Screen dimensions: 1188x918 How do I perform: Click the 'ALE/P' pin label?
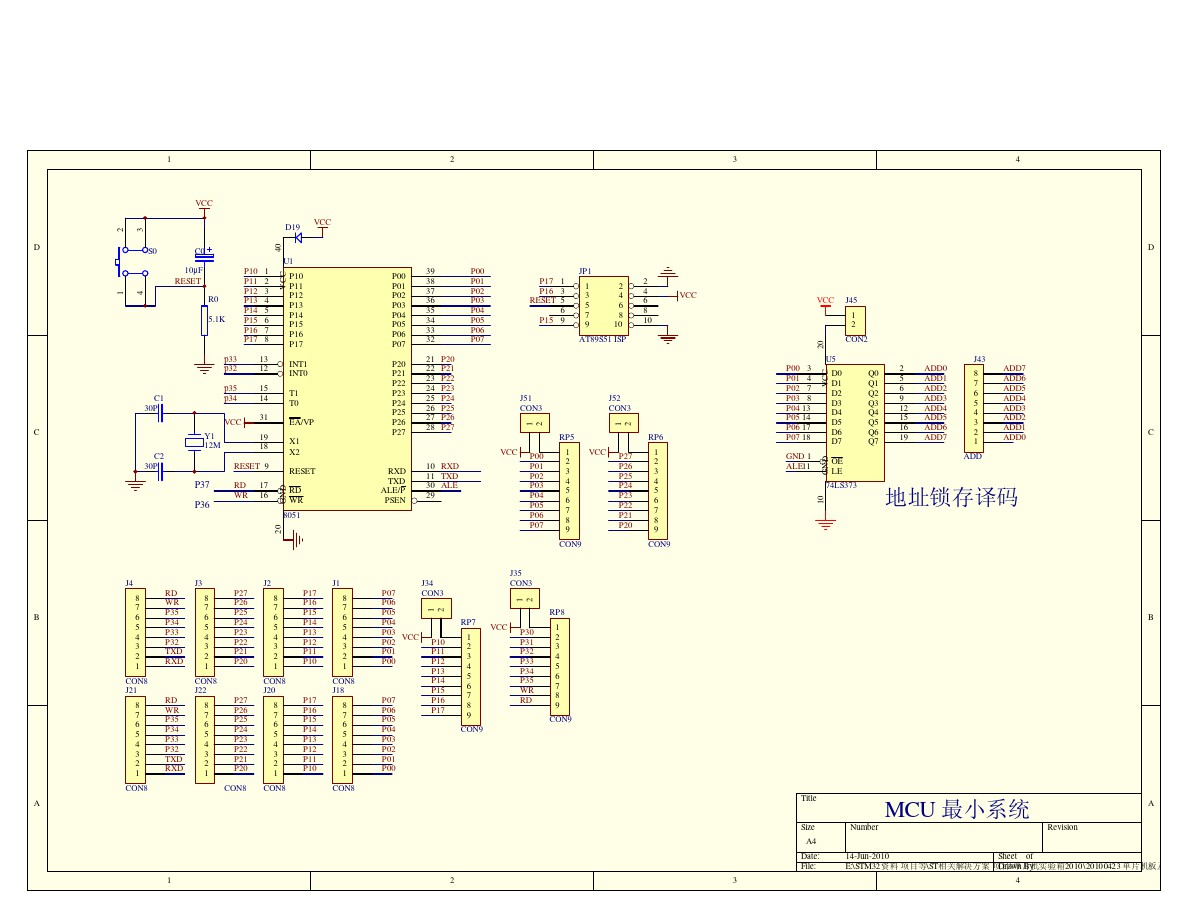click(x=393, y=490)
